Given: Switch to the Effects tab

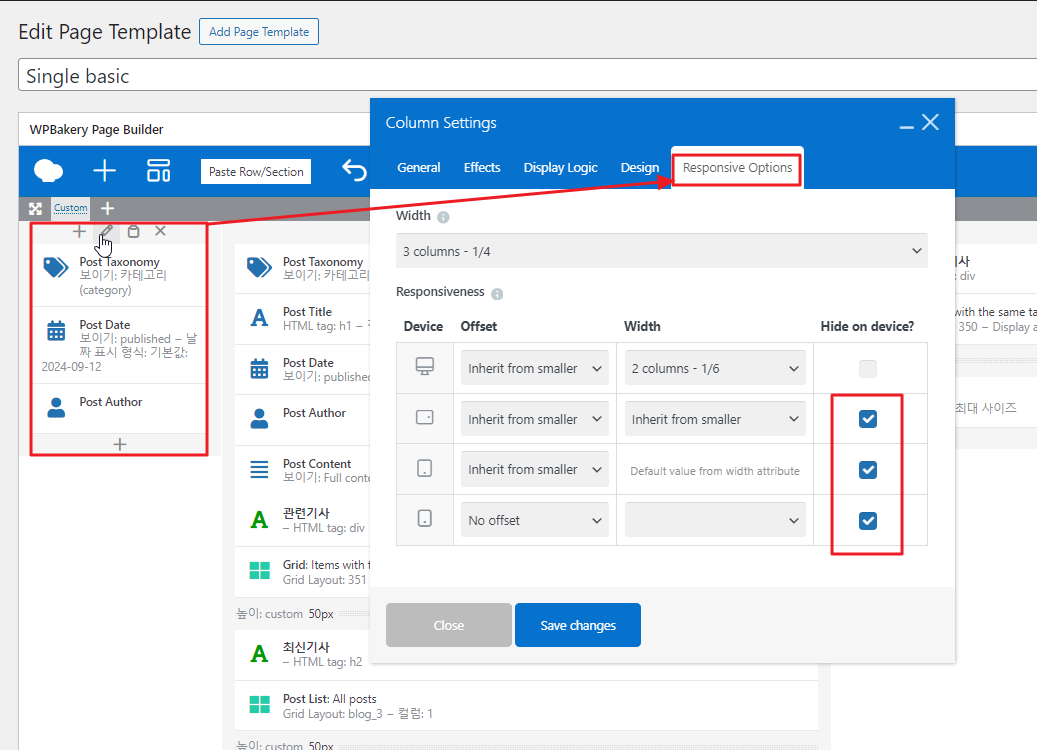Looking at the screenshot, I should (x=482, y=167).
